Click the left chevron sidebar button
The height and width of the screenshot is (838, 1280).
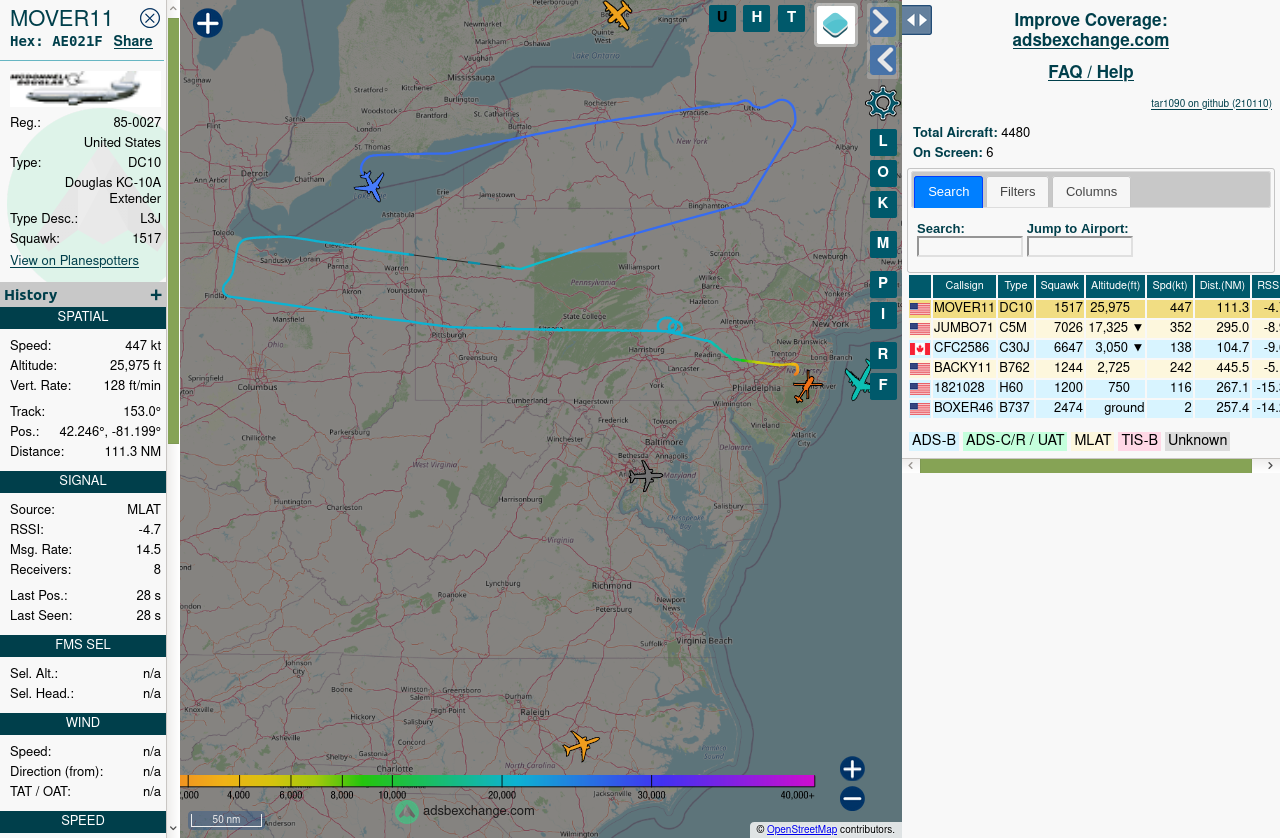(882, 60)
